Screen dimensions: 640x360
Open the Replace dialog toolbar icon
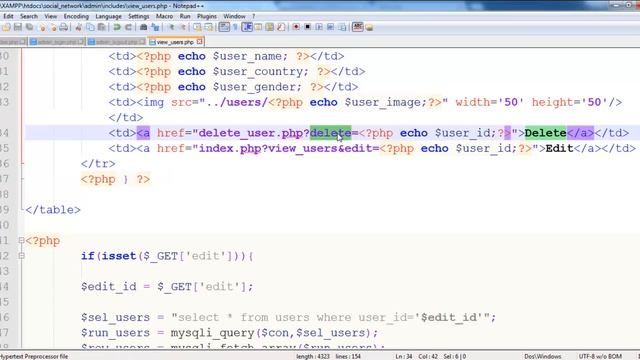155,27
